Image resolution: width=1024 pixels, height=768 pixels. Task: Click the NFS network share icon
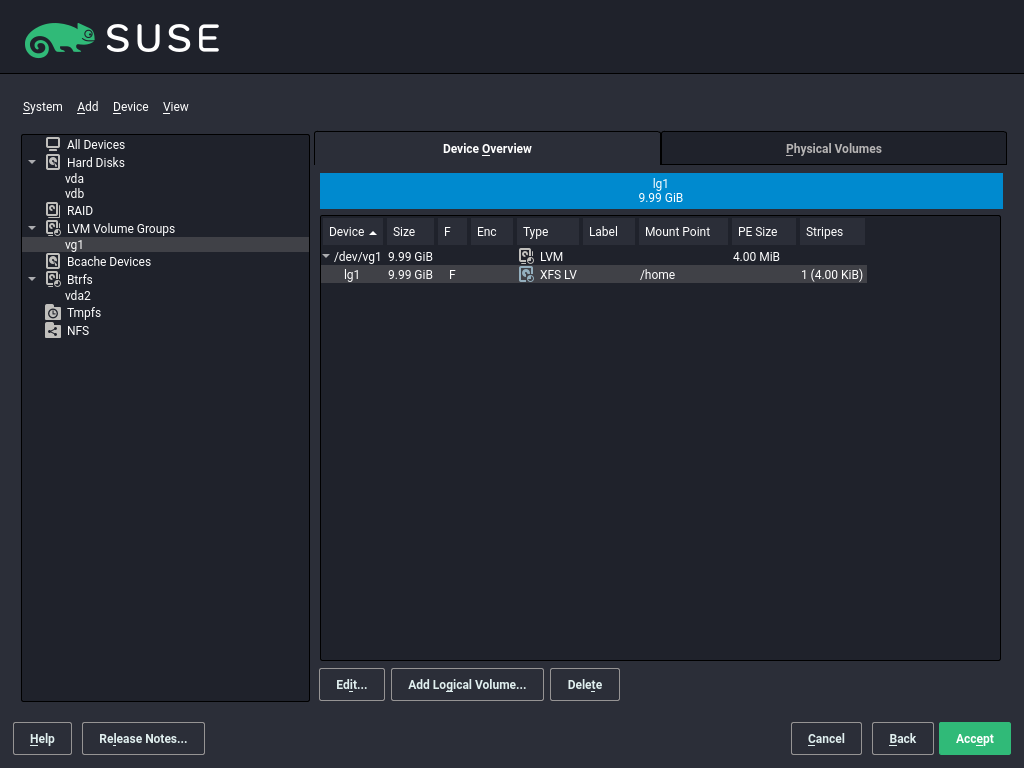point(51,330)
